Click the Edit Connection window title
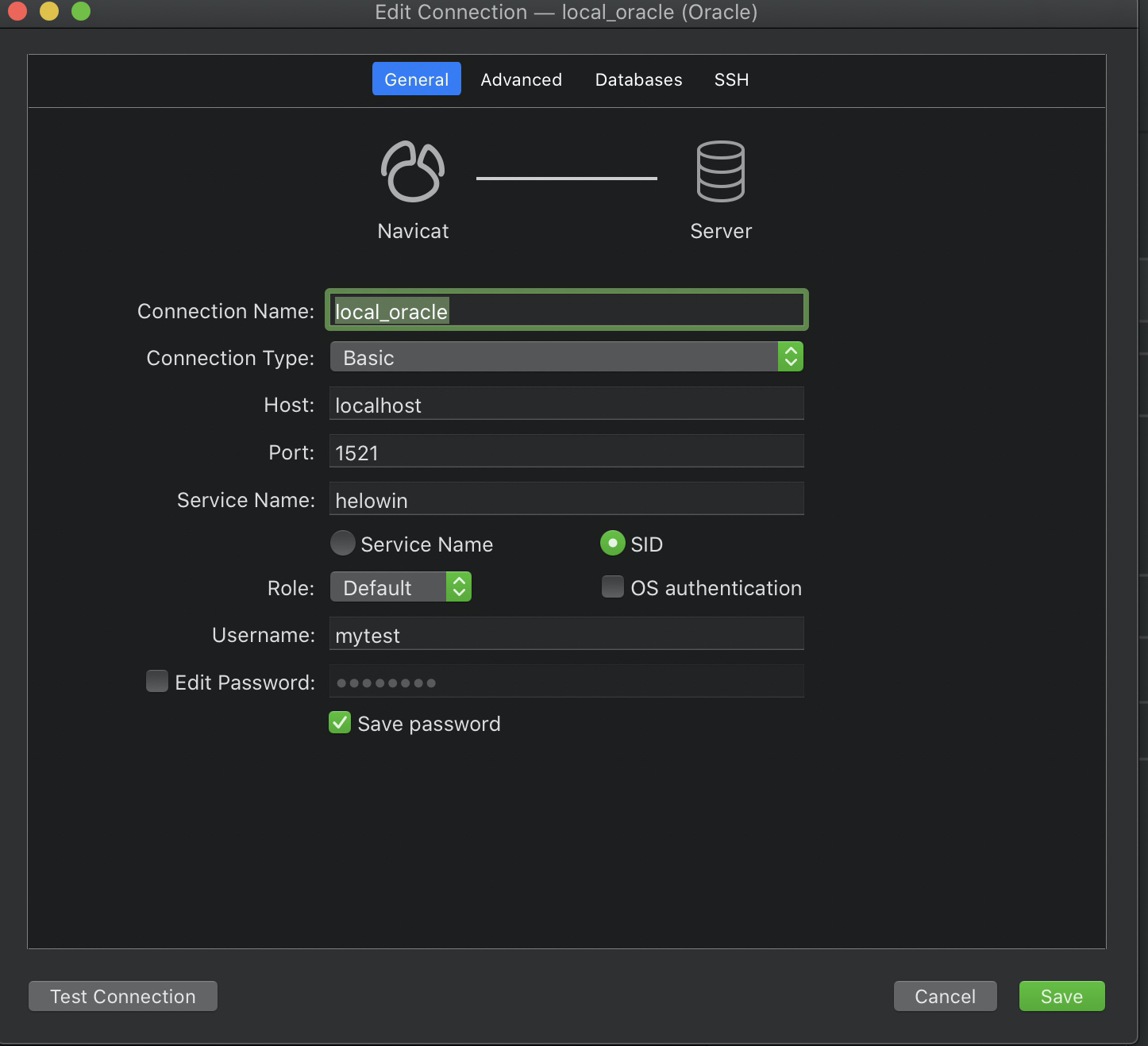Screen dimensions: 1148x1046 click(x=566, y=12)
